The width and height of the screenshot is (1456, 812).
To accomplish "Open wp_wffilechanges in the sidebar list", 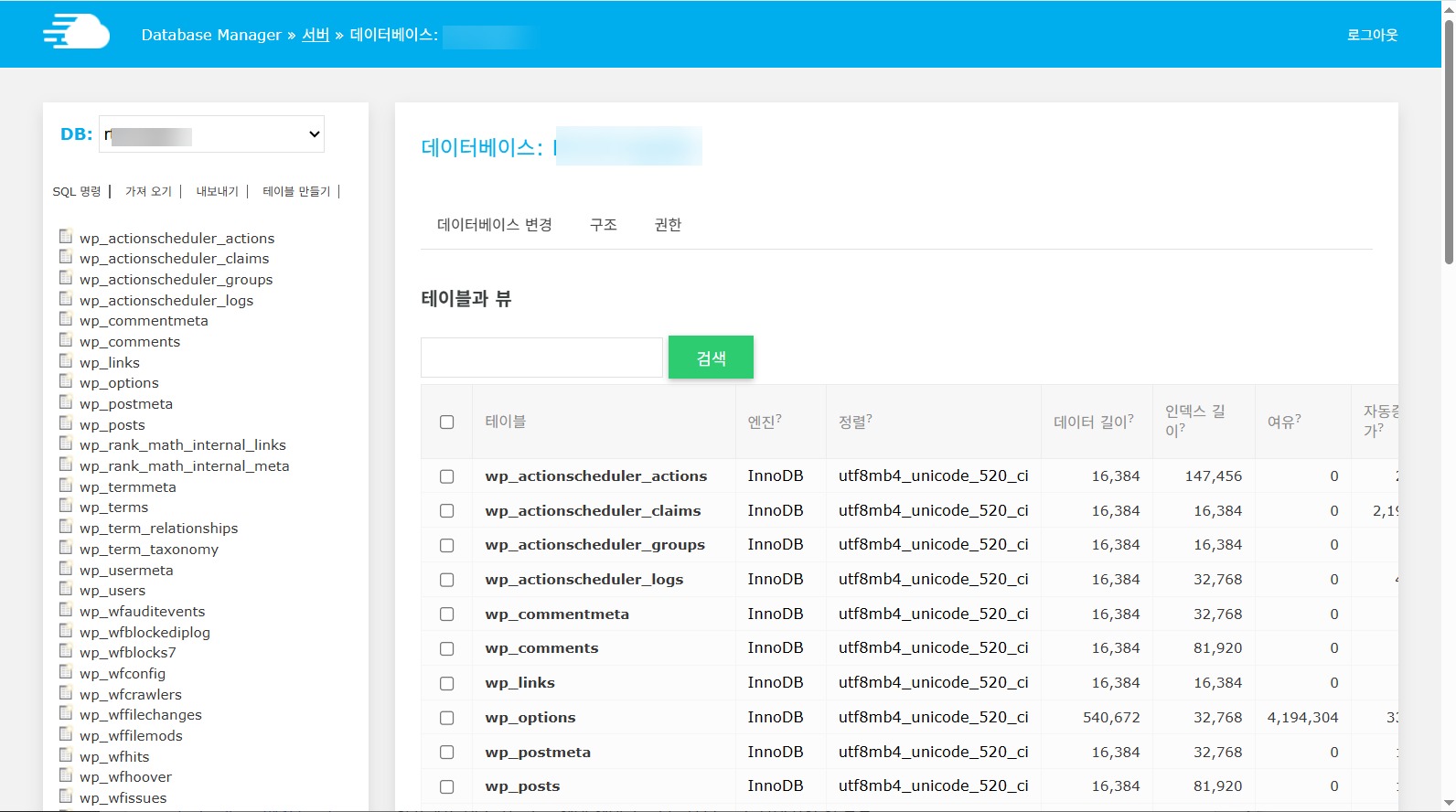I will (x=140, y=715).
